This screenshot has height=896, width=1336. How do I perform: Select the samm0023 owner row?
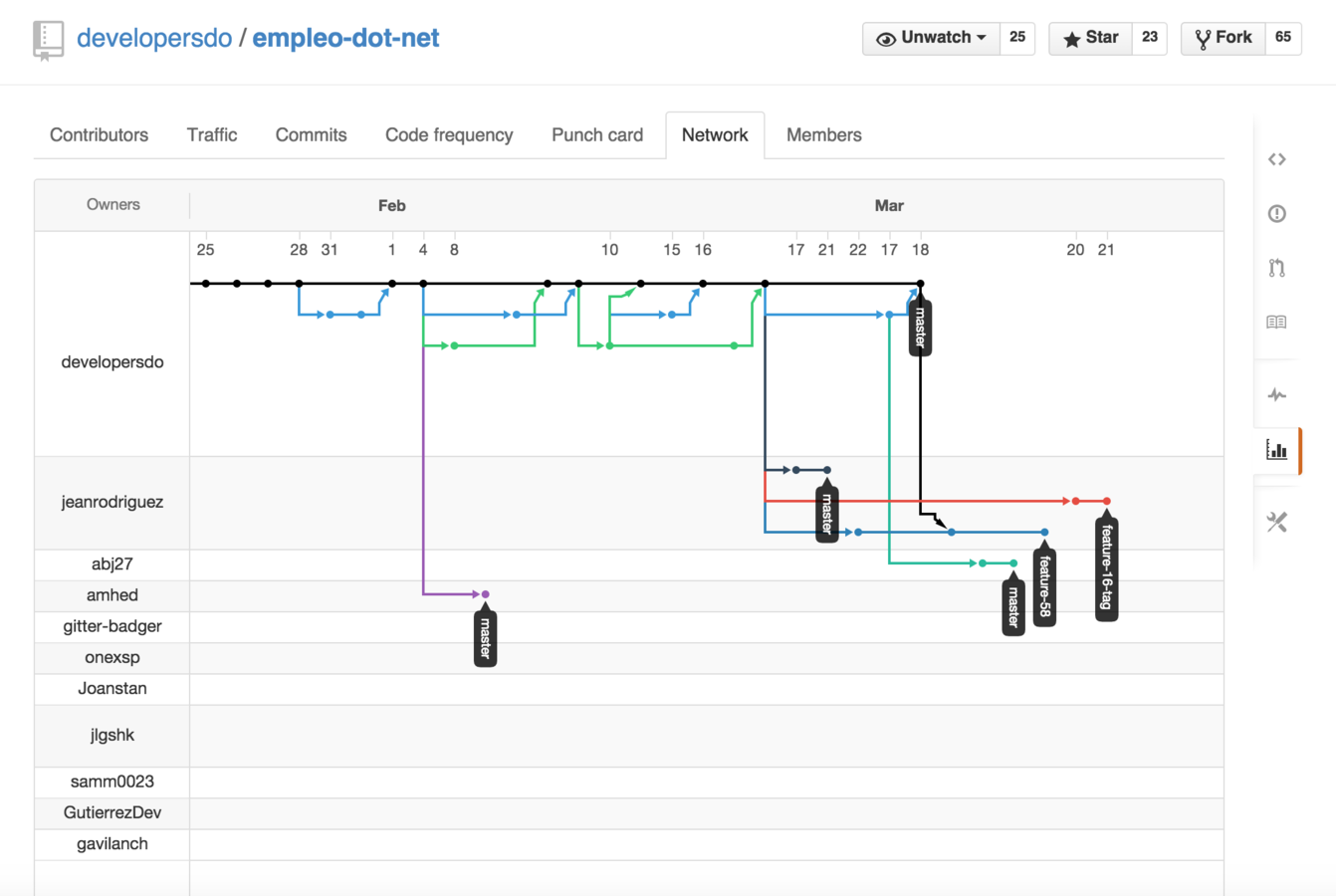(112, 782)
